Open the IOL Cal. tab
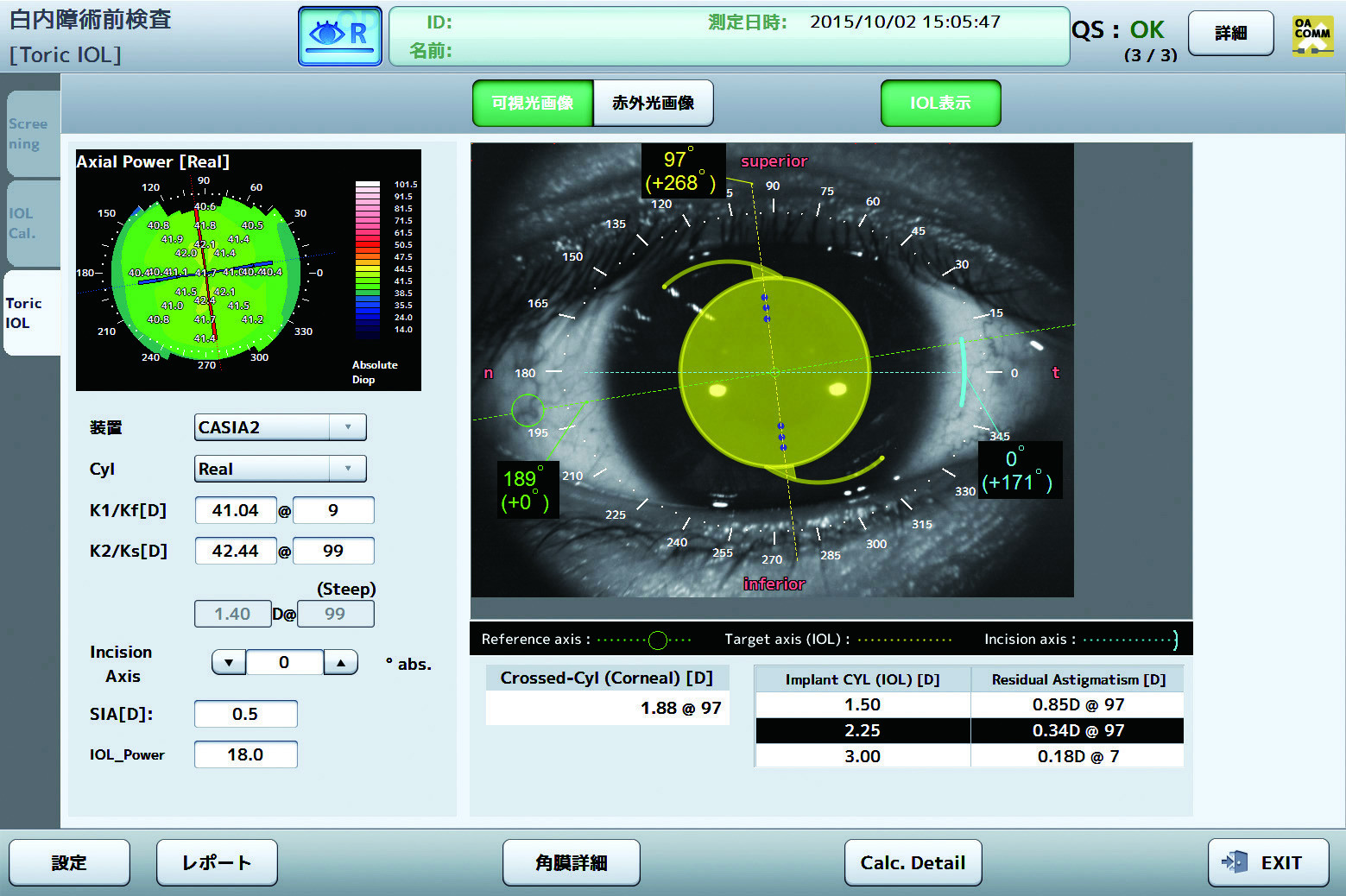This screenshot has width=1346, height=896. tap(31, 224)
